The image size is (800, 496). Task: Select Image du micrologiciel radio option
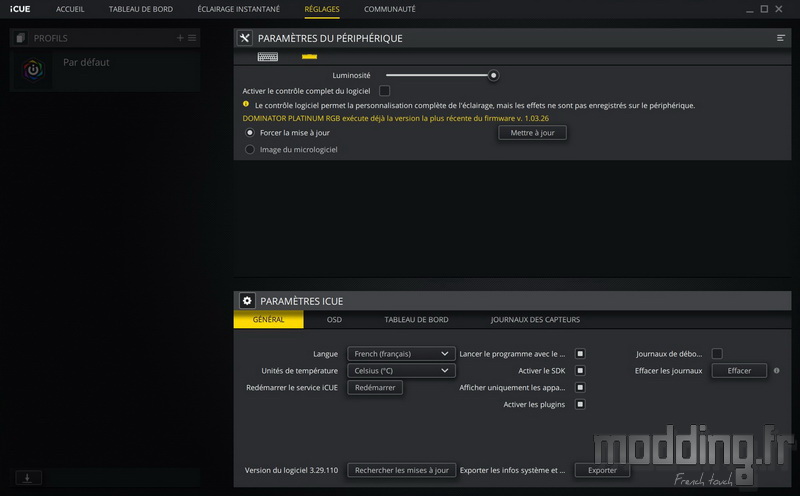249,150
